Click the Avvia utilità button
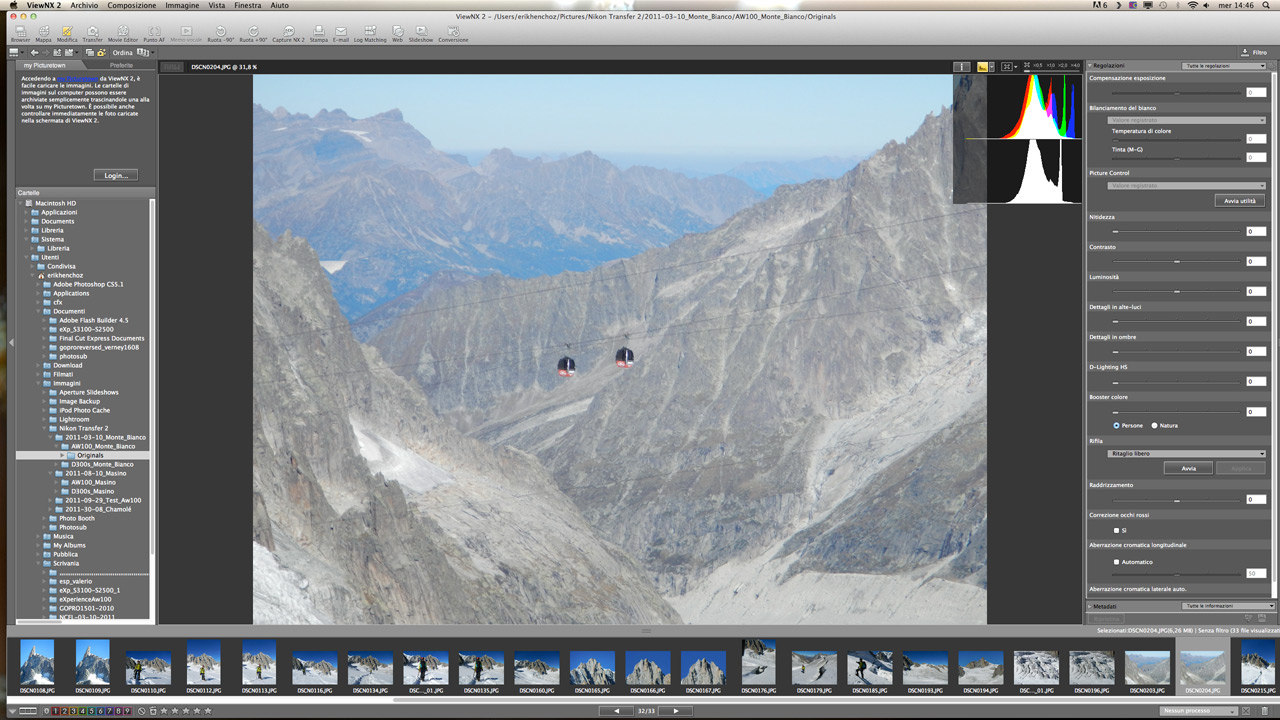1280x720 pixels. 1240,201
